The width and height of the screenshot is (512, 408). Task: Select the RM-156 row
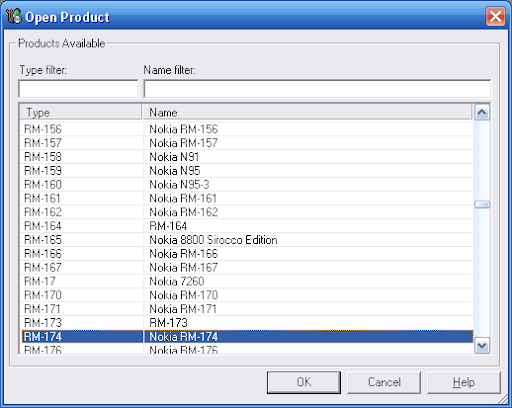(x=247, y=129)
